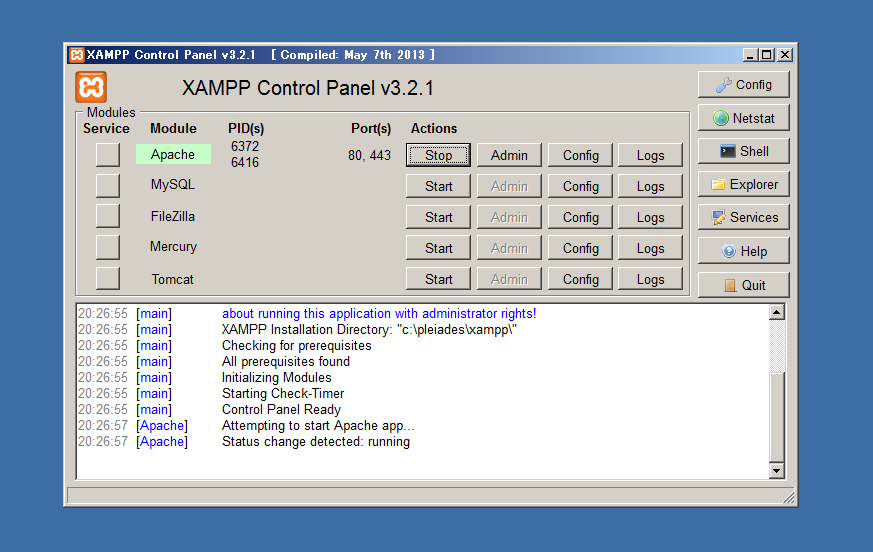Click the disabled FileZilla Admin button
Image resolution: width=873 pixels, height=552 pixels.
coord(509,217)
